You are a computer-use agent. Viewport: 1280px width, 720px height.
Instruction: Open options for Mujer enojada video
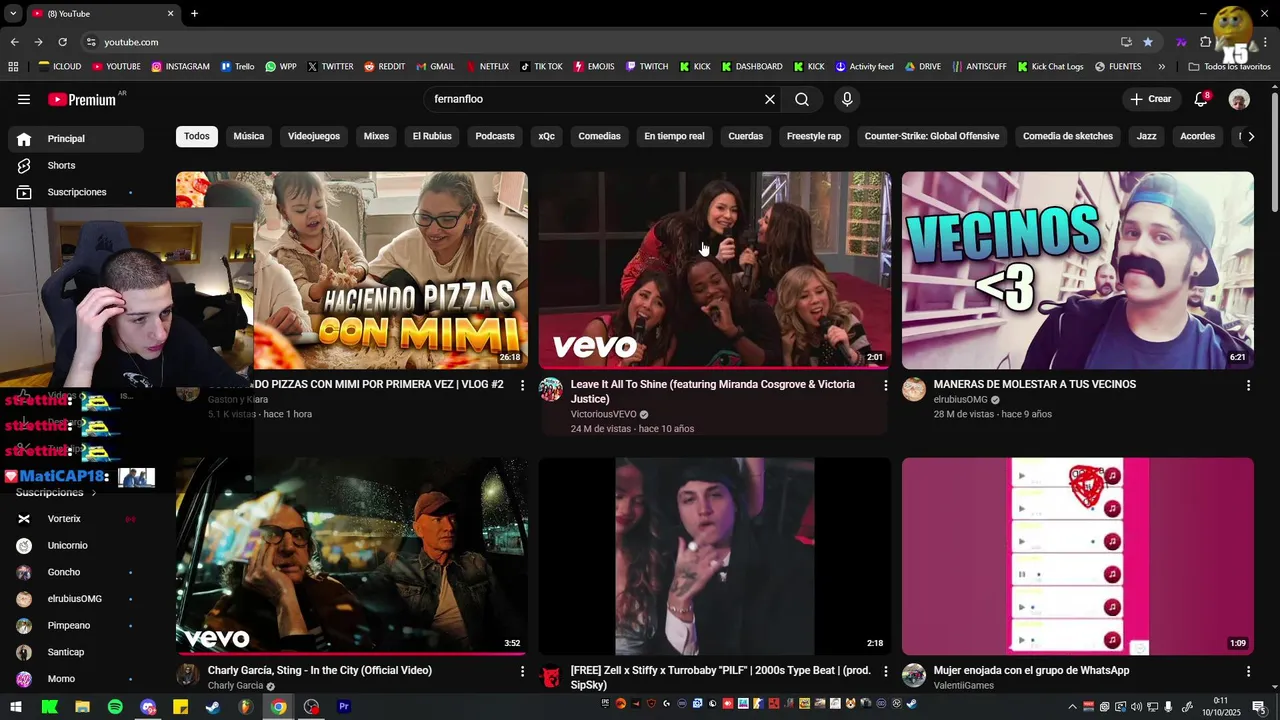1248,671
